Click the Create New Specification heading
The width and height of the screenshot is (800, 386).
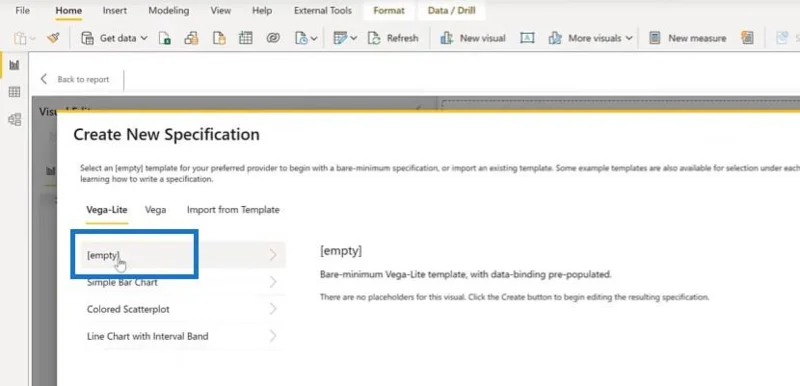[166, 135]
